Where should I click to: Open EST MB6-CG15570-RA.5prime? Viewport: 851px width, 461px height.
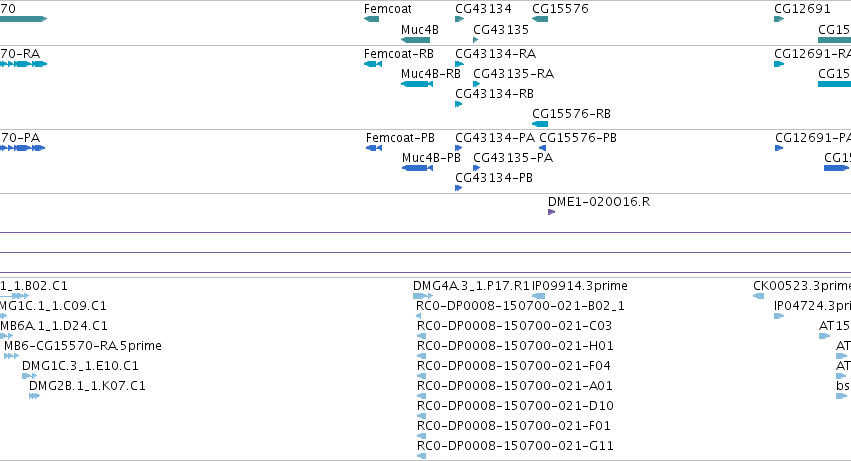(82, 346)
